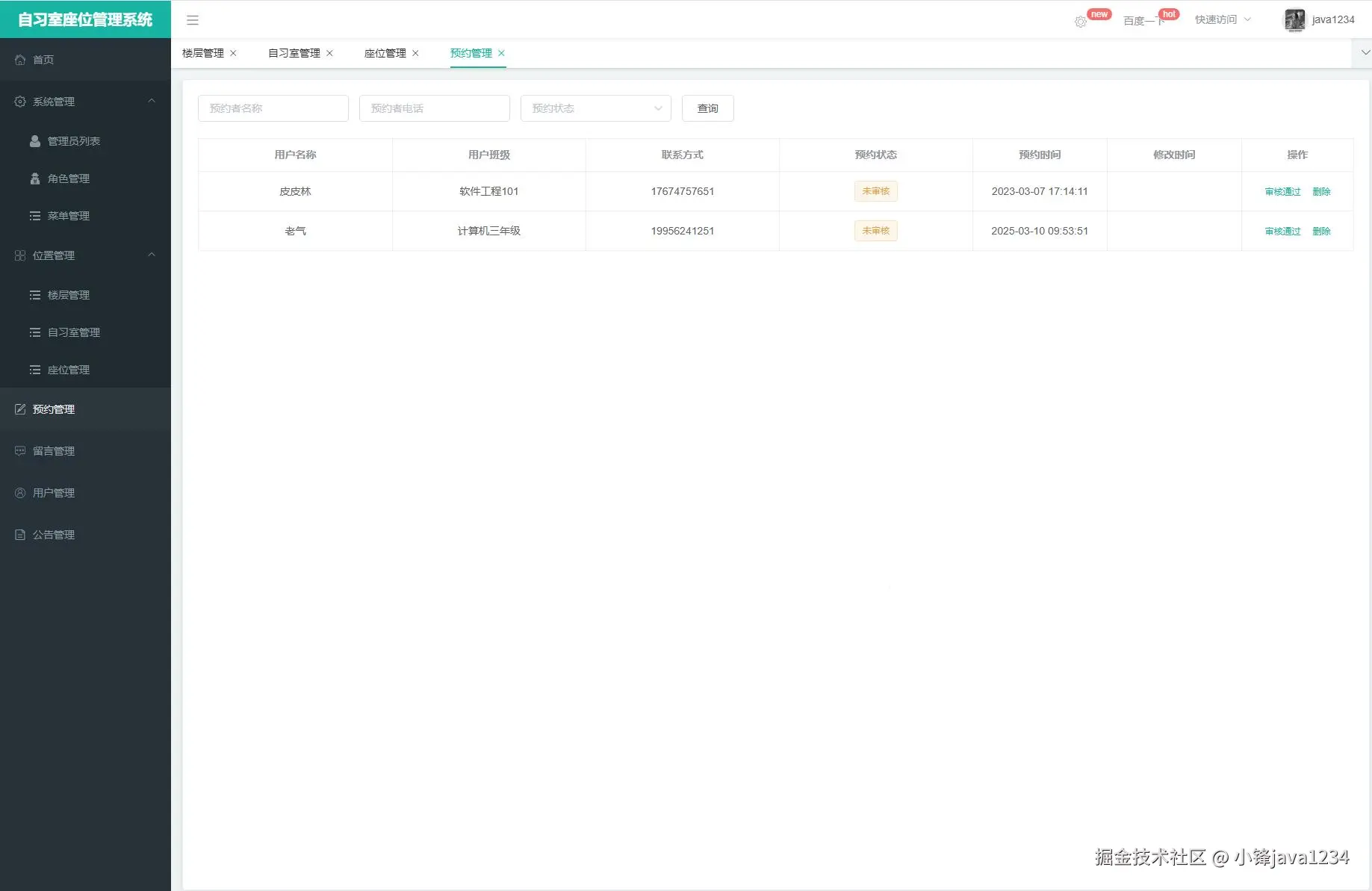Click the message icon beside 留言管理
Viewport: 1372px width, 891px height.
(x=20, y=451)
